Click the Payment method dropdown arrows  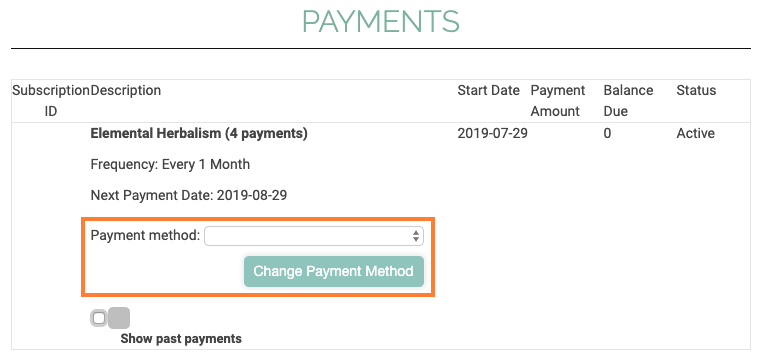pyautogui.click(x=416, y=236)
